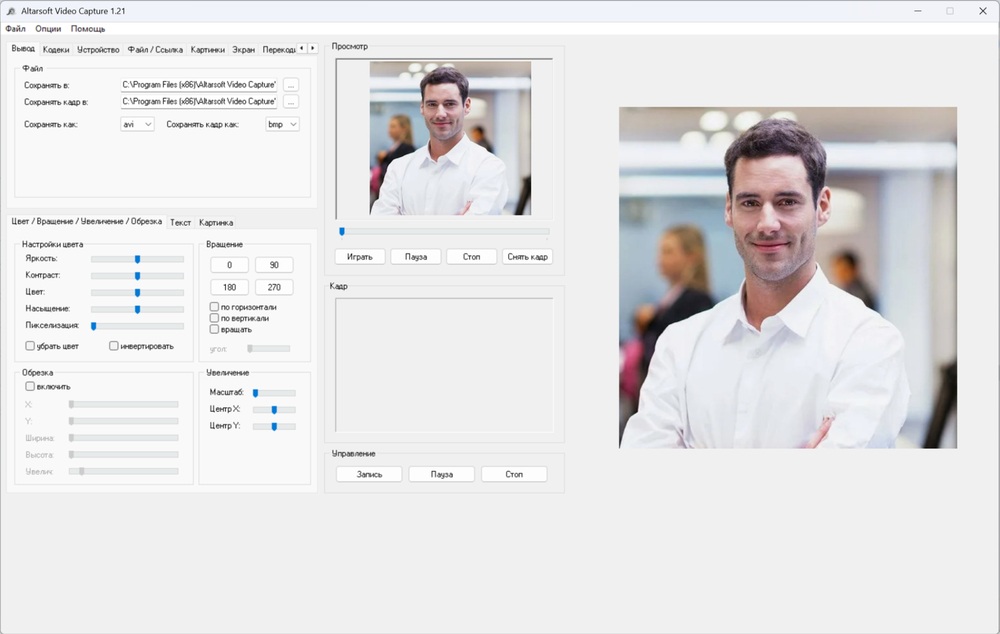
Task: Click the small preview video thumbnail
Action: (x=450, y=138)
